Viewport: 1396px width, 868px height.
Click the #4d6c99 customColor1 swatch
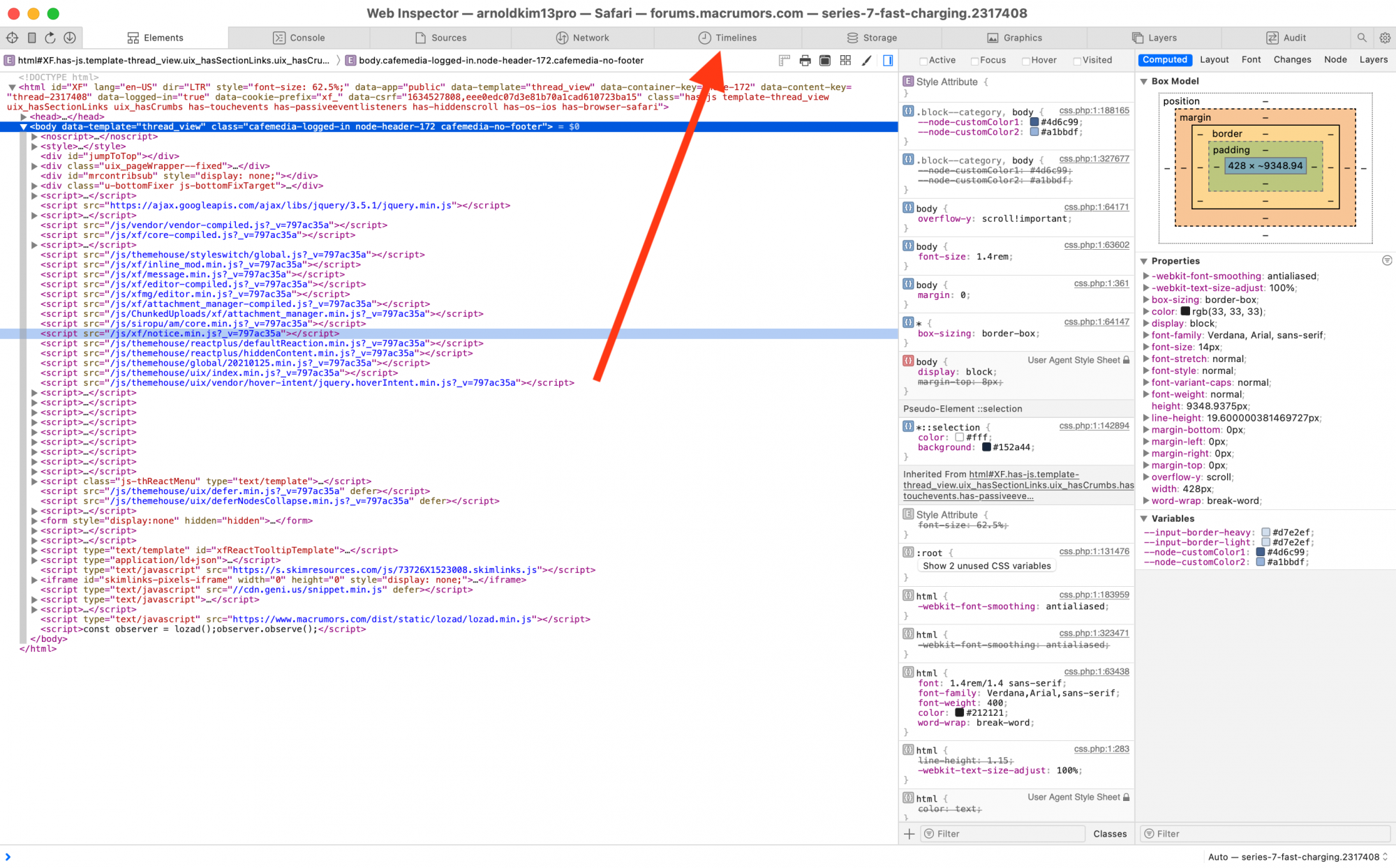1034,122
